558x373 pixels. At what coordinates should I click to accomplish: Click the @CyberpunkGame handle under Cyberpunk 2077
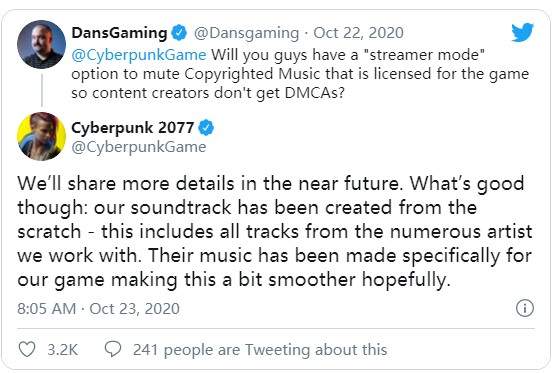[139, 147]
